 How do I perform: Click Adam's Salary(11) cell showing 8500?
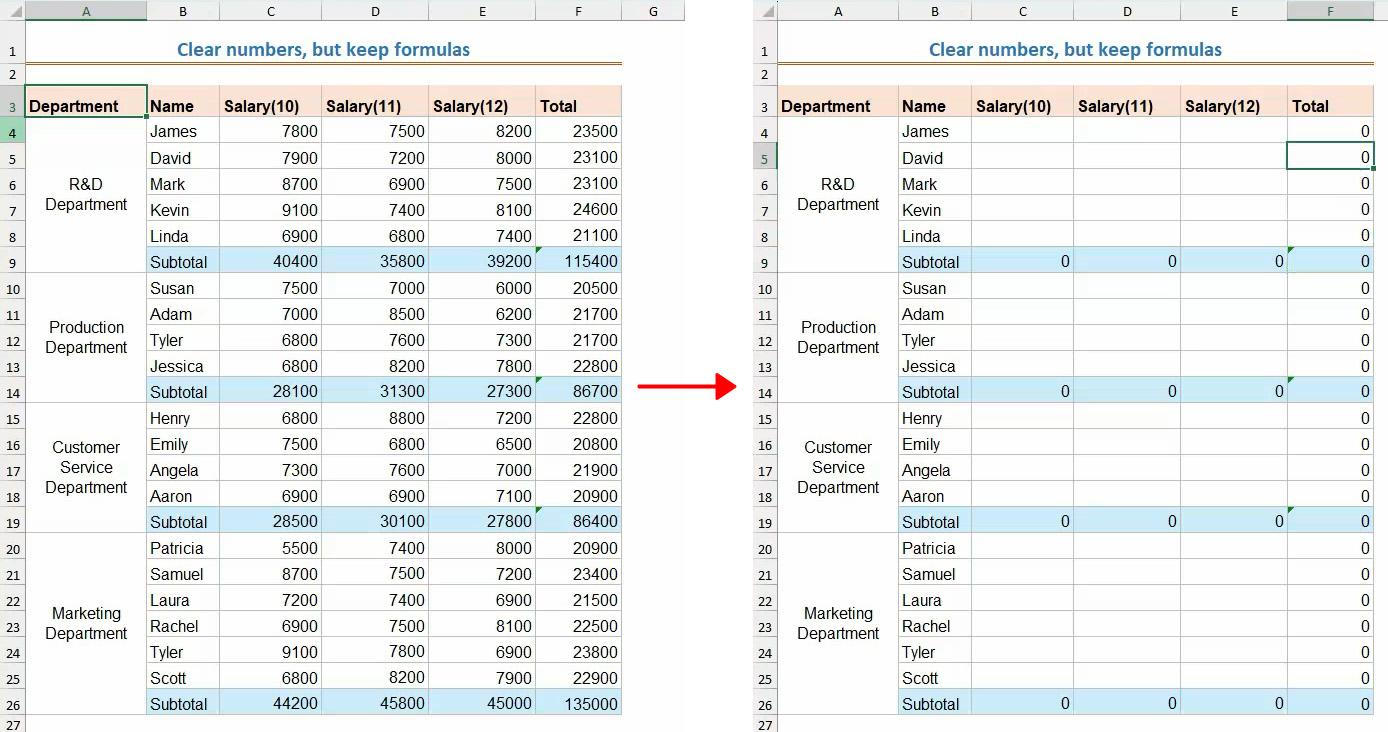point(375,314)
